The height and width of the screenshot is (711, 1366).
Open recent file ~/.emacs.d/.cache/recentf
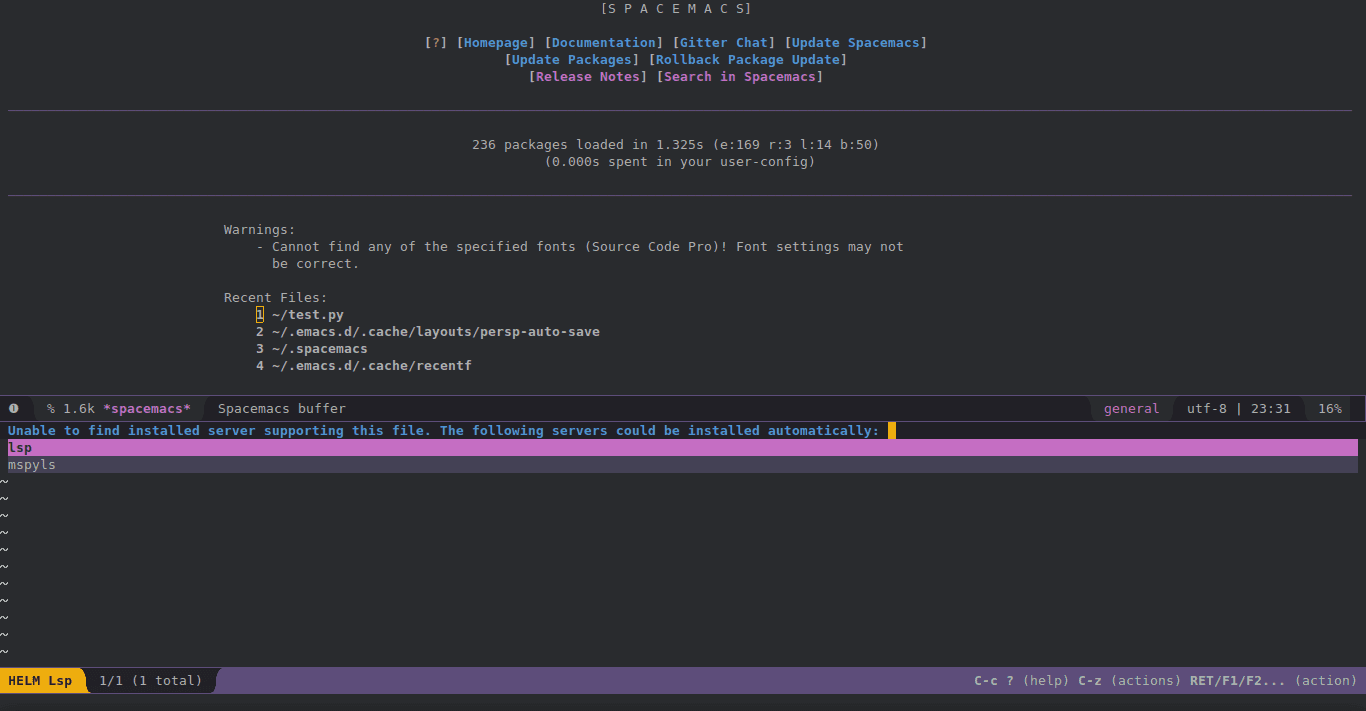[372, 366]
